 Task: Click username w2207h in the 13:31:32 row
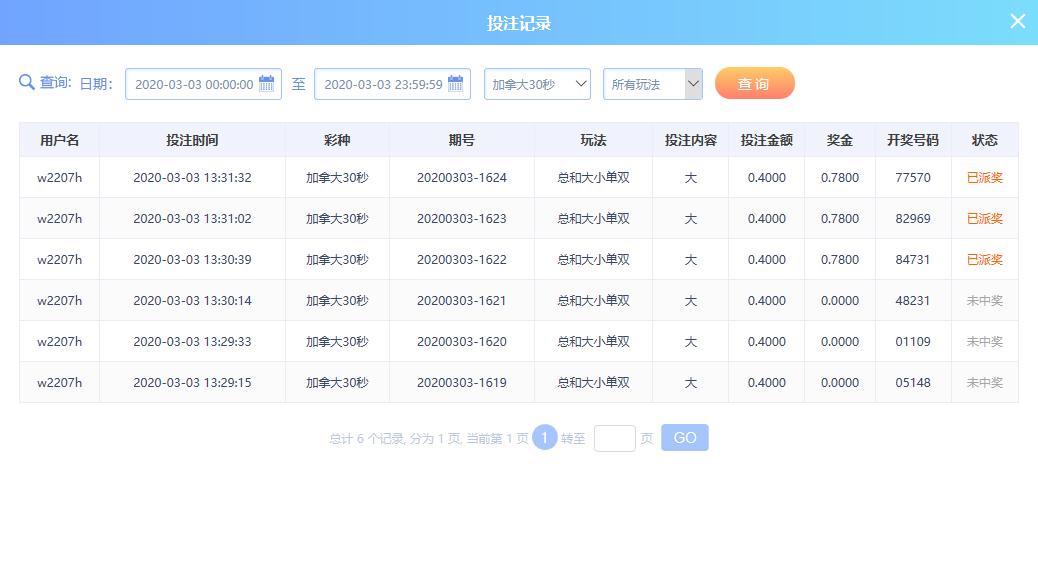pyautogui.click(x=60, y=177)
